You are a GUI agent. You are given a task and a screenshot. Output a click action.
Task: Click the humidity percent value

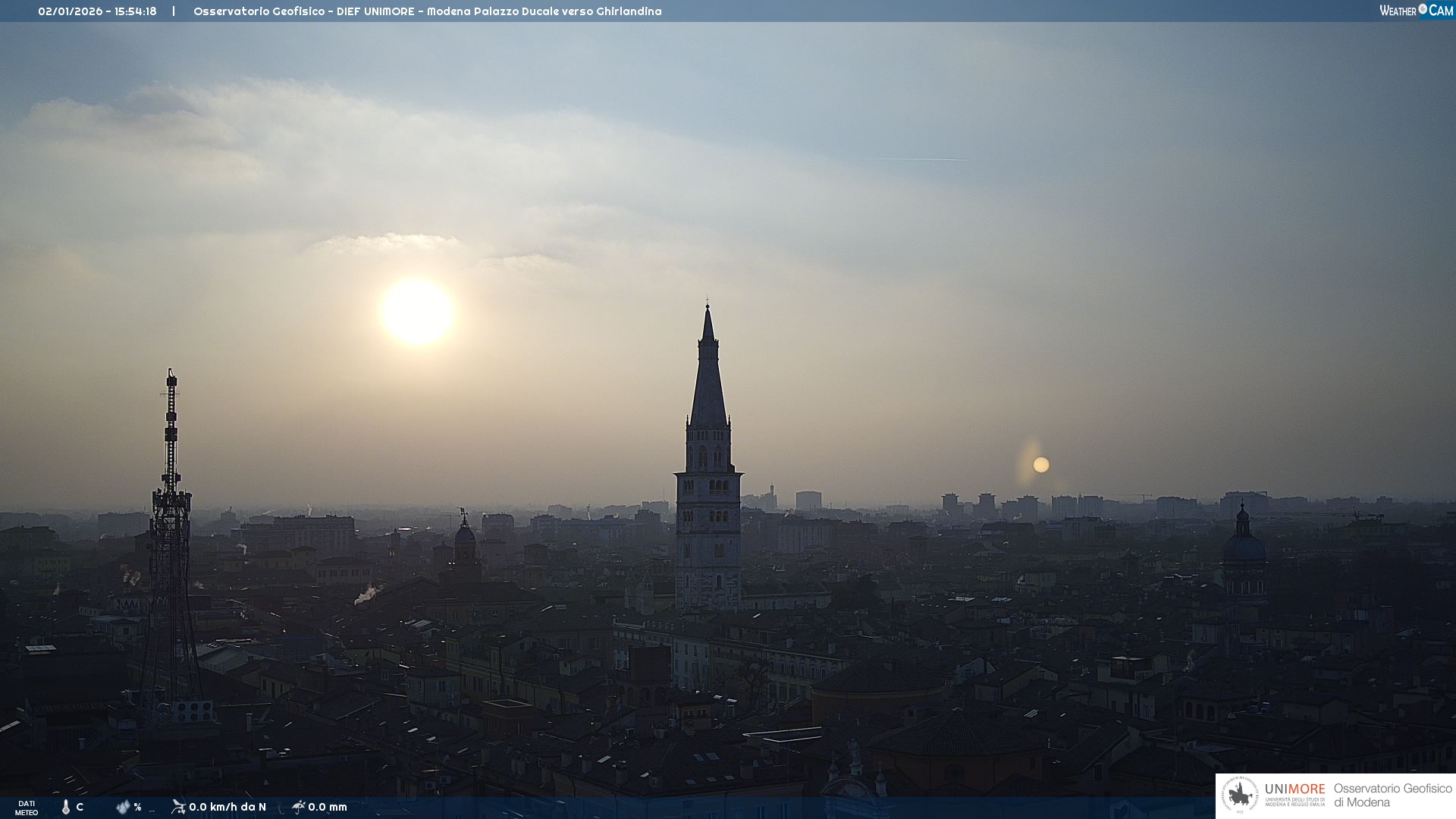click(x=138, y=807)
